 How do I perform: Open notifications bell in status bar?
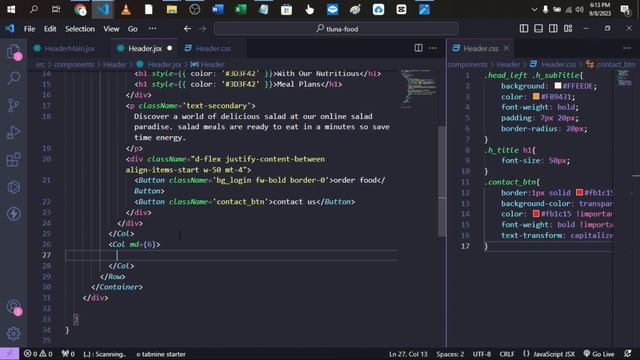coord(628,354)
